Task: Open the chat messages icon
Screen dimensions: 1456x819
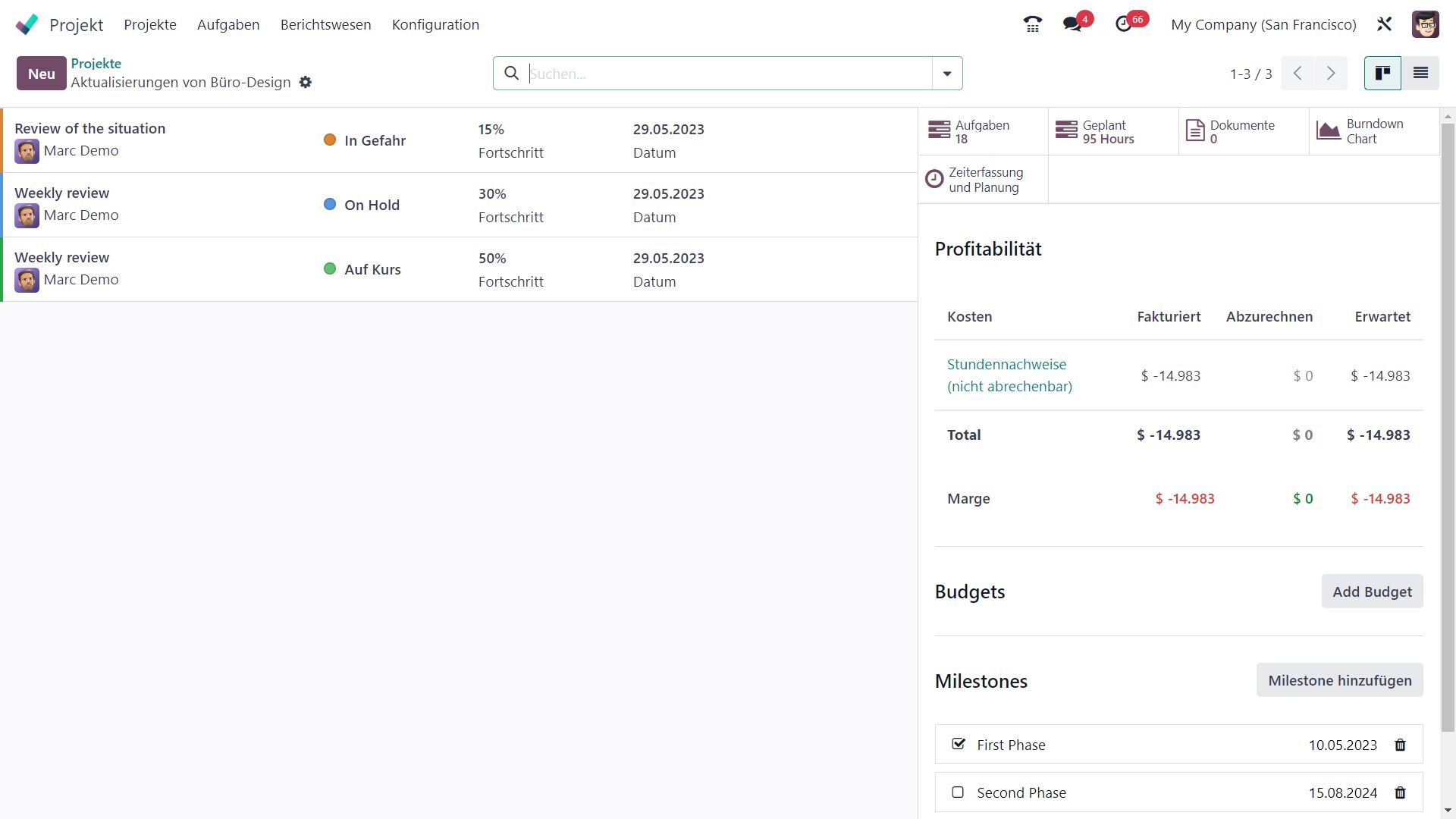Action: tap(1072, 24)
